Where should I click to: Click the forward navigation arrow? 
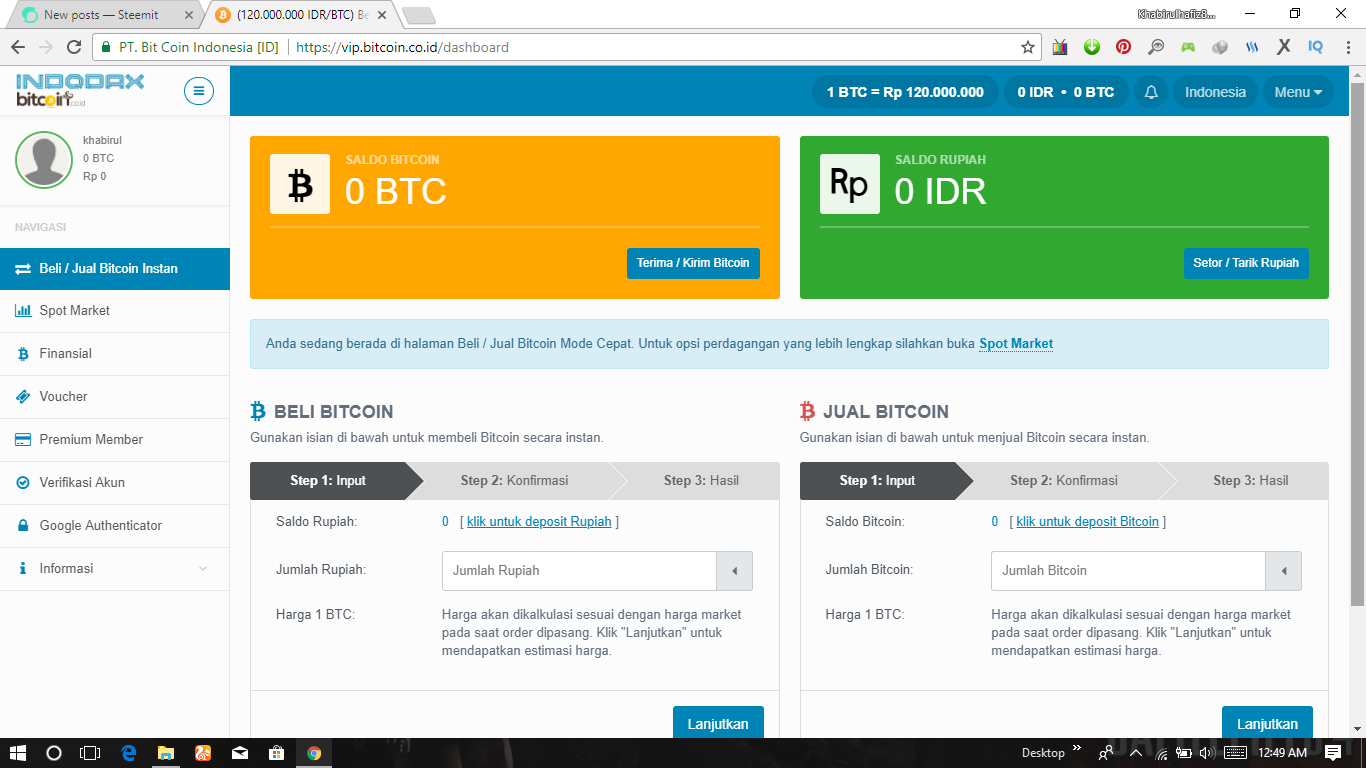point(46,47)
